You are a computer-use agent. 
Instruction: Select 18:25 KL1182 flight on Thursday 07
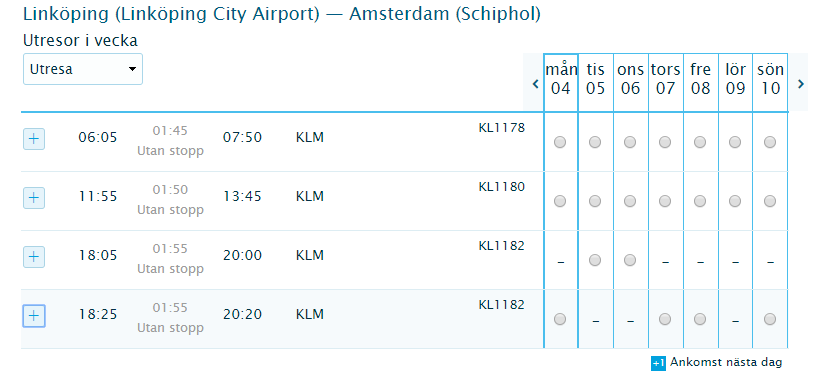(665, 319)
